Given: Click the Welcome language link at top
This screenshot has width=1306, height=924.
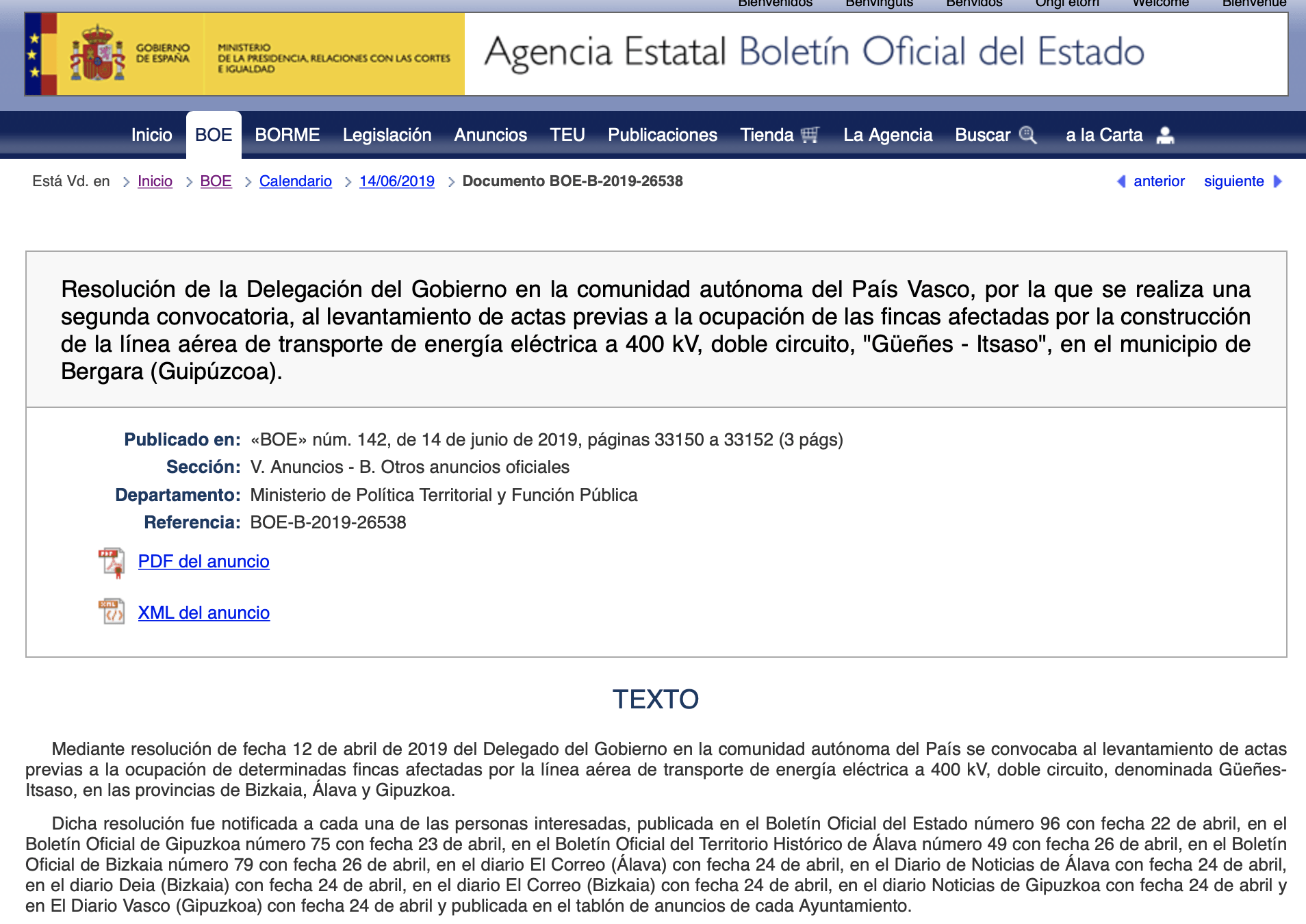Looking at the screenshot, I should [1160, 3].
